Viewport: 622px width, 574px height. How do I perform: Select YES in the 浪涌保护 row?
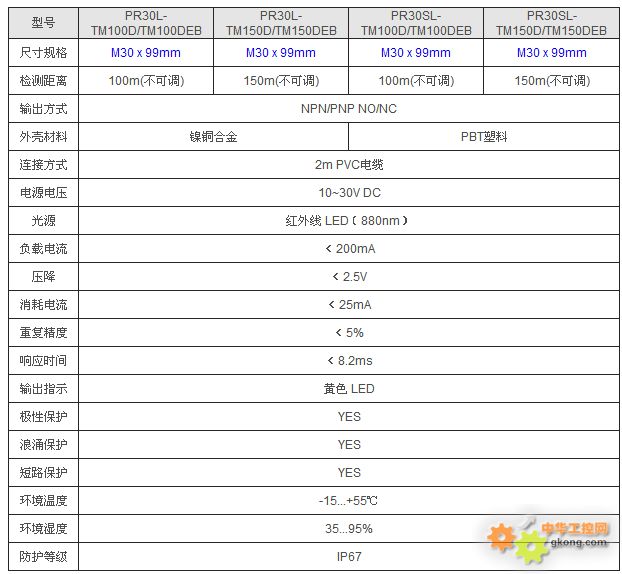click(349, 445)
